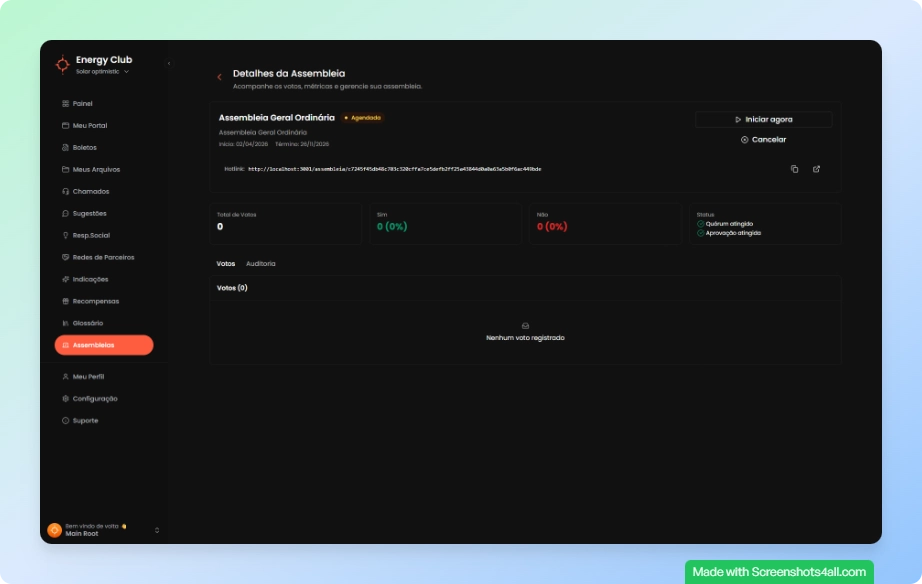The width and height of the screenshot is (922, 584).
Task: Click the back arrow beside Detalhes da Assembleia
Action: click(219, 77)
